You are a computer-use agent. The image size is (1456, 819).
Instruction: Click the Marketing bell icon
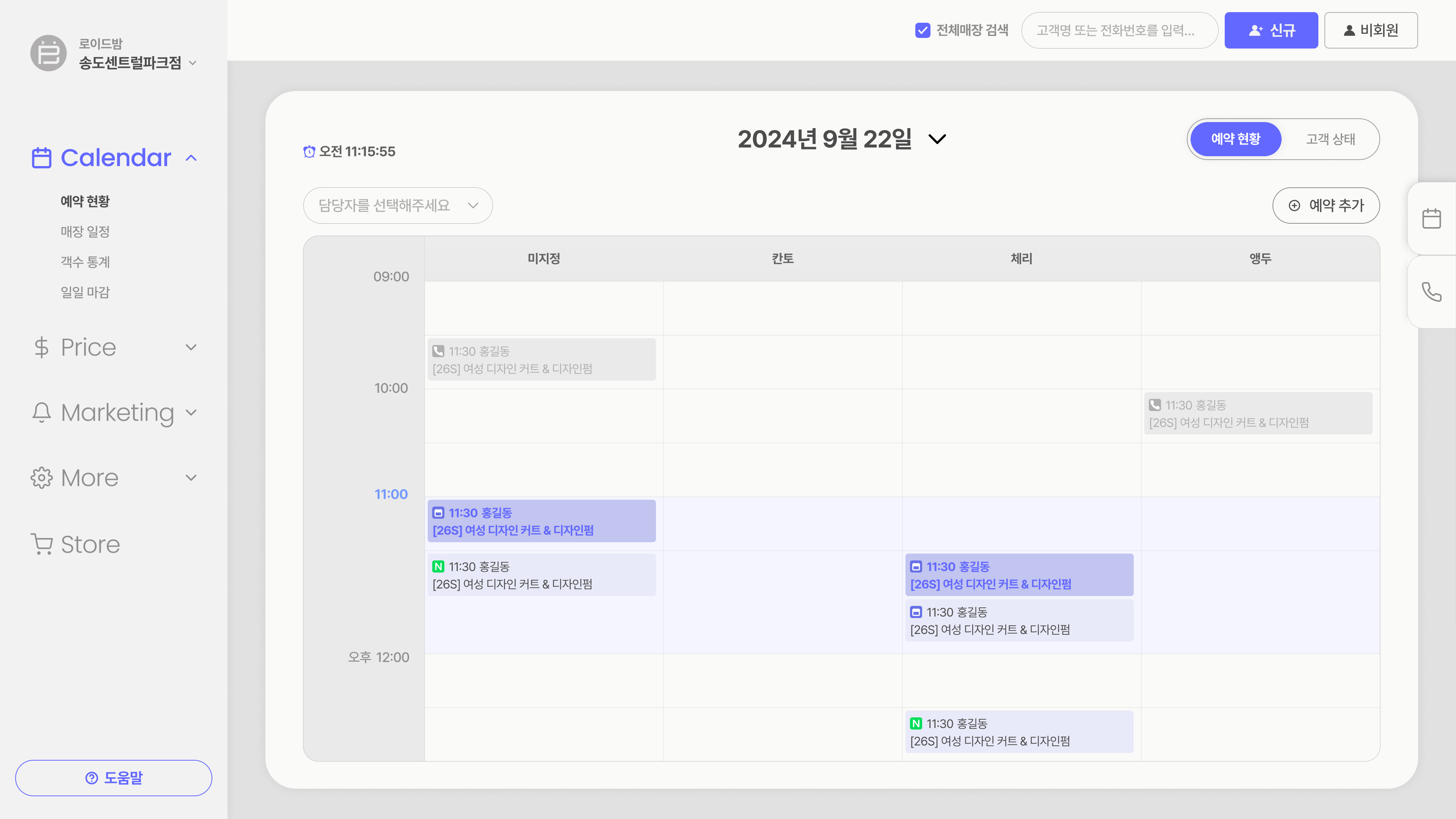pos(41,412)
